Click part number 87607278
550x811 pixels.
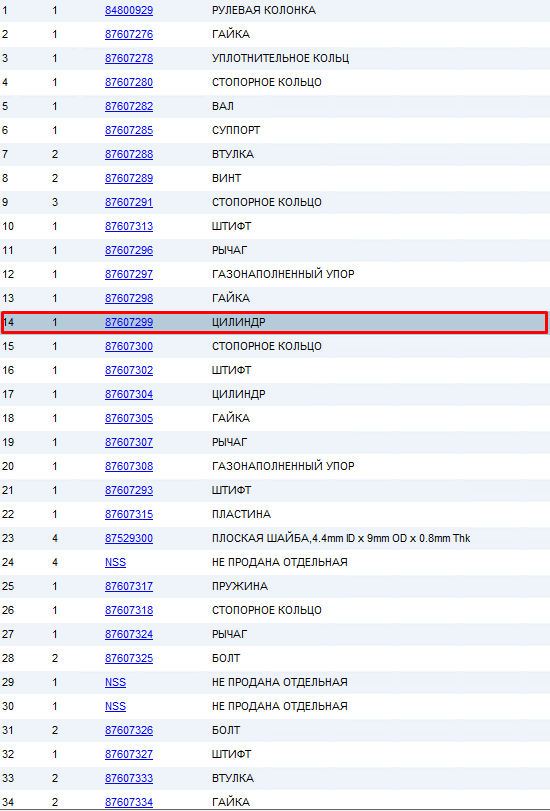129,58
